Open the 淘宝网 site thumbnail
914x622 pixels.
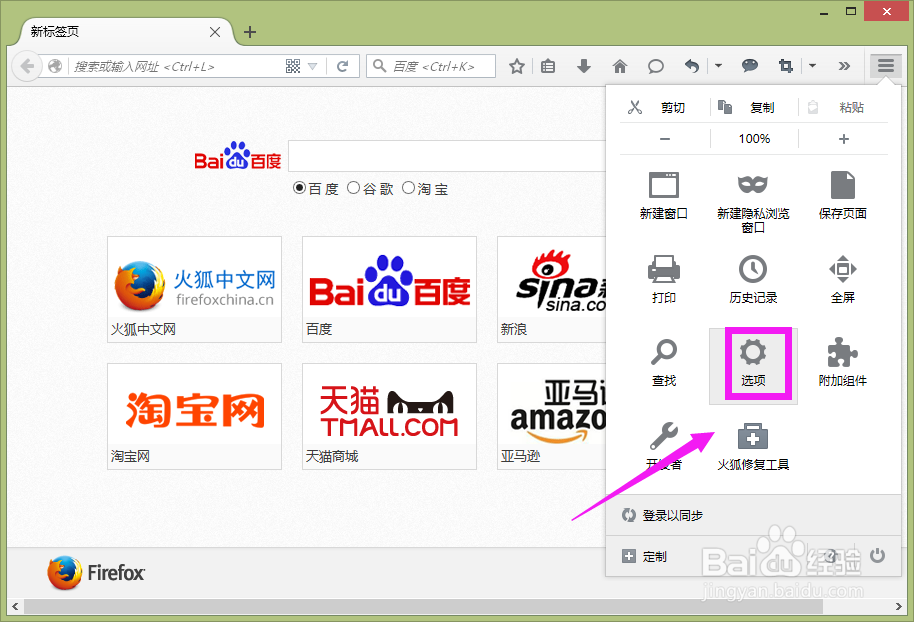[195, 416]
